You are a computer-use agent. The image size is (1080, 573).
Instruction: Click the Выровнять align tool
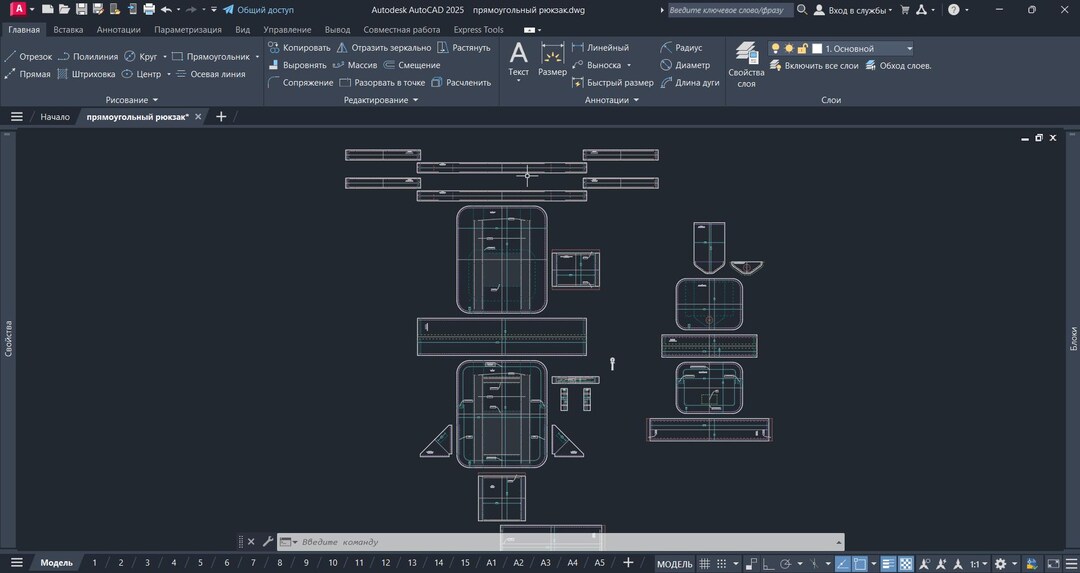click(x=298, y=65)
